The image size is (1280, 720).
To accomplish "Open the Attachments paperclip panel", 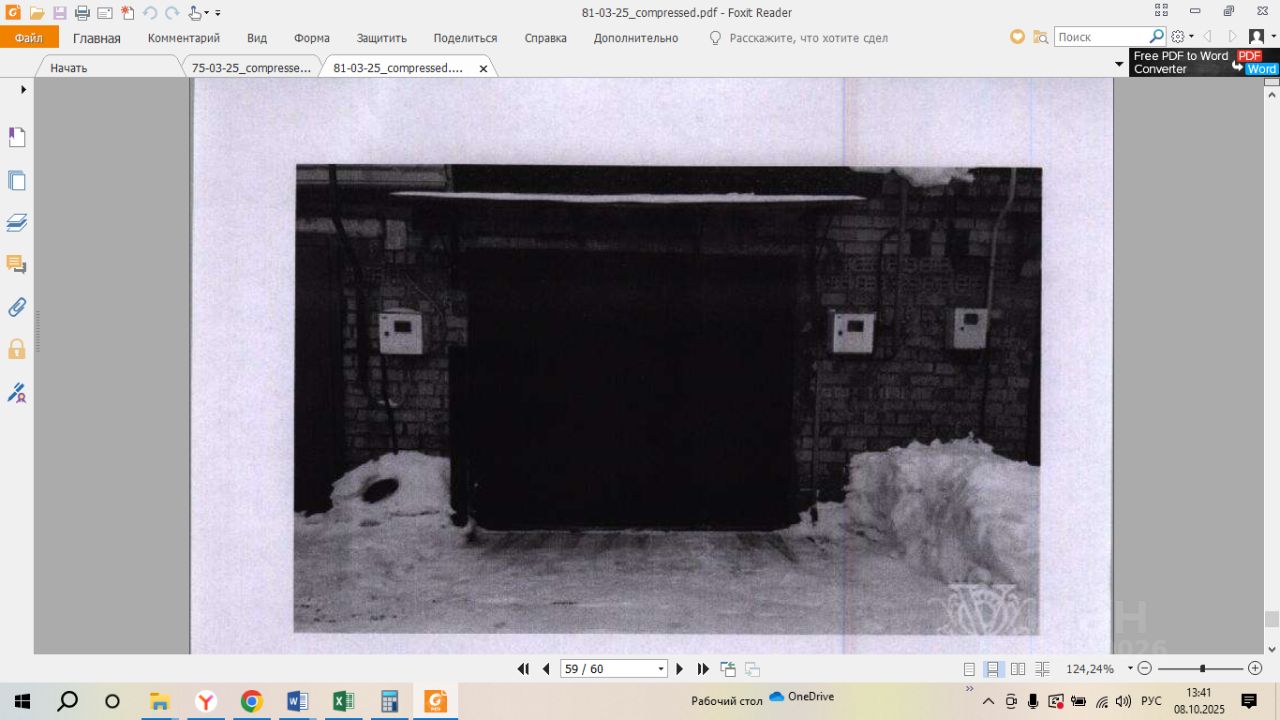I will pyautogui.click(x=16, y=307).
